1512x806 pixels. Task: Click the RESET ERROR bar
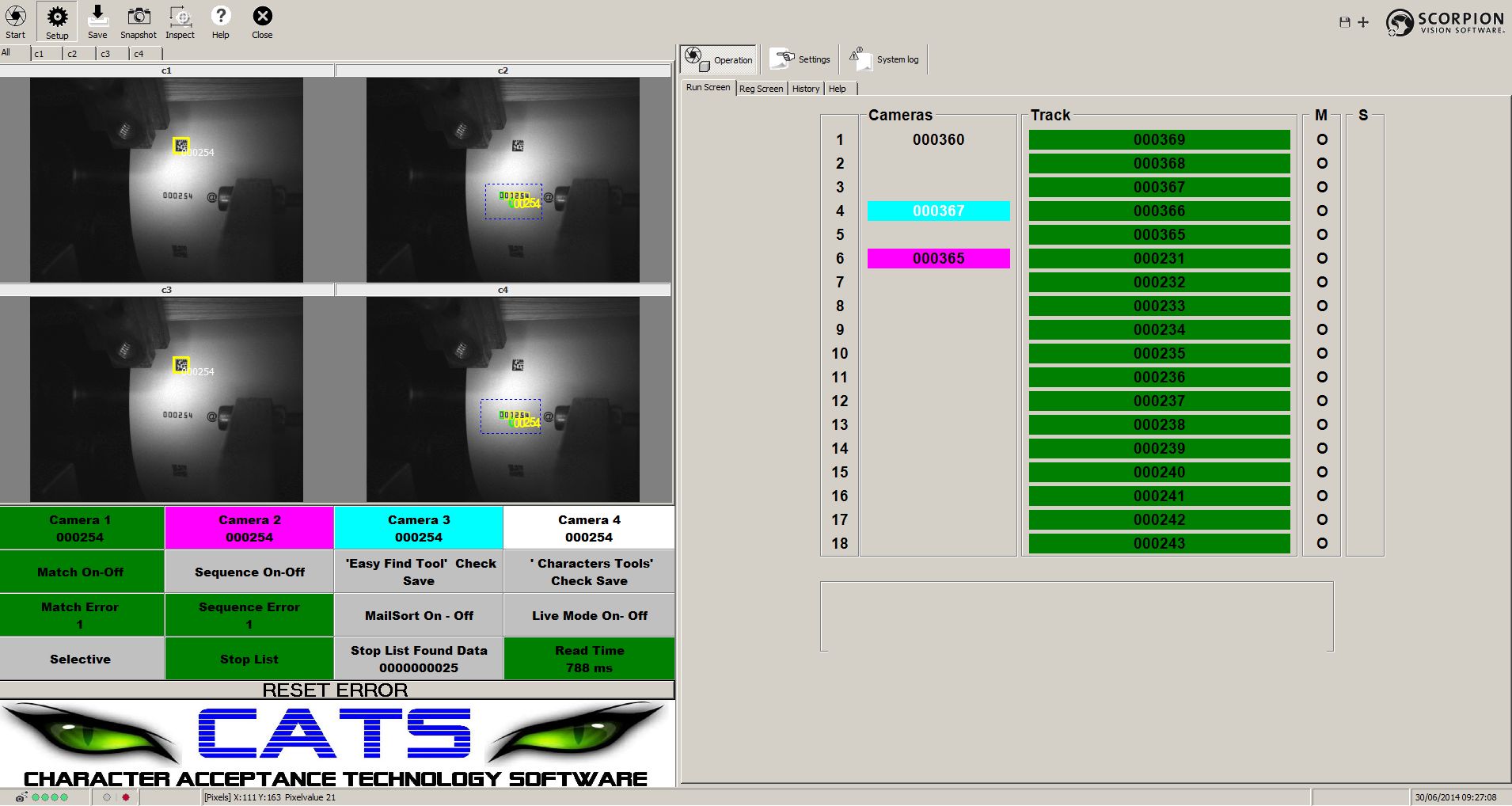click(336, 690)
